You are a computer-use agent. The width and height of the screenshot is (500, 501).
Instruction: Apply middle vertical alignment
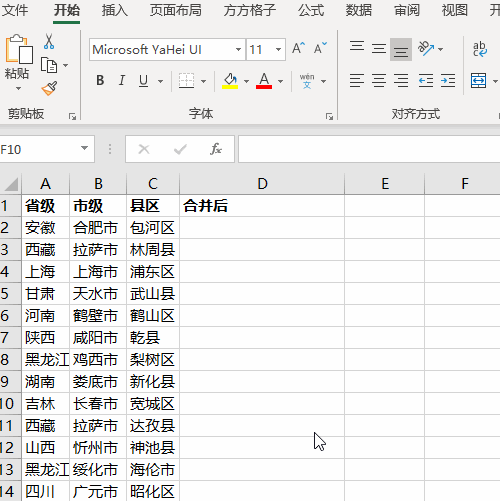click(x=379, y=49)
